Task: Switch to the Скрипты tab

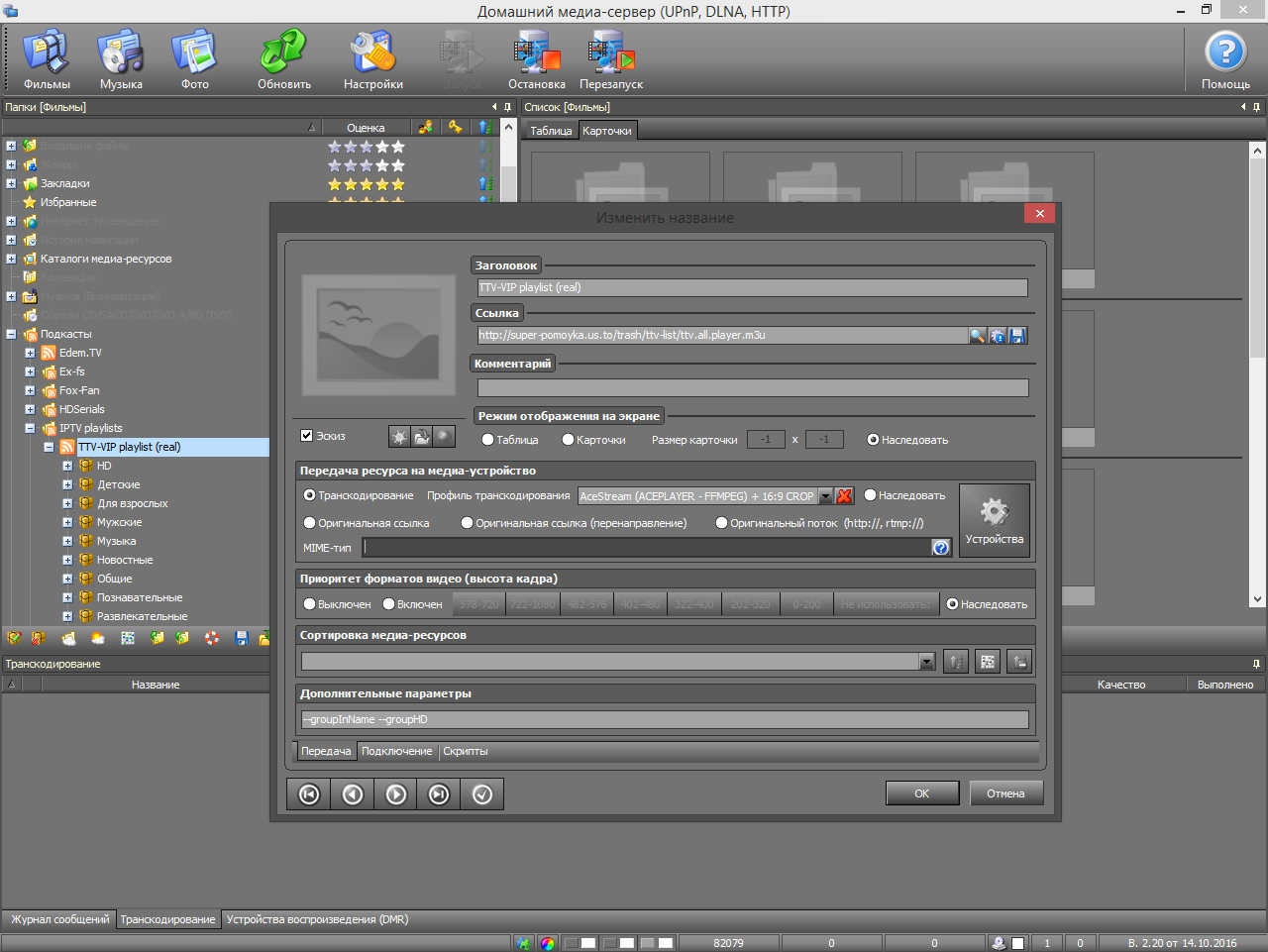Action: (466, 752)
